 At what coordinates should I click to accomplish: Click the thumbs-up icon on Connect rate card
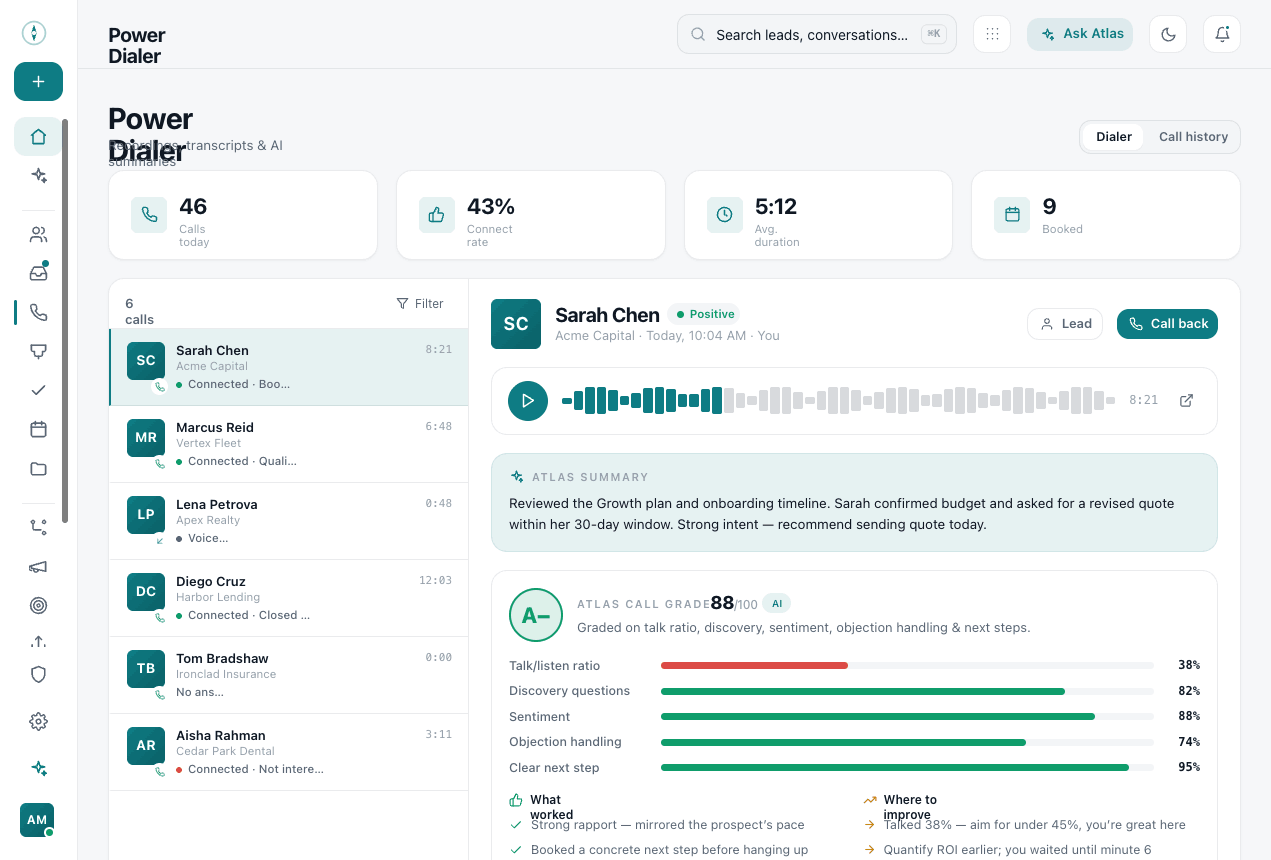[x=437, y=215]
